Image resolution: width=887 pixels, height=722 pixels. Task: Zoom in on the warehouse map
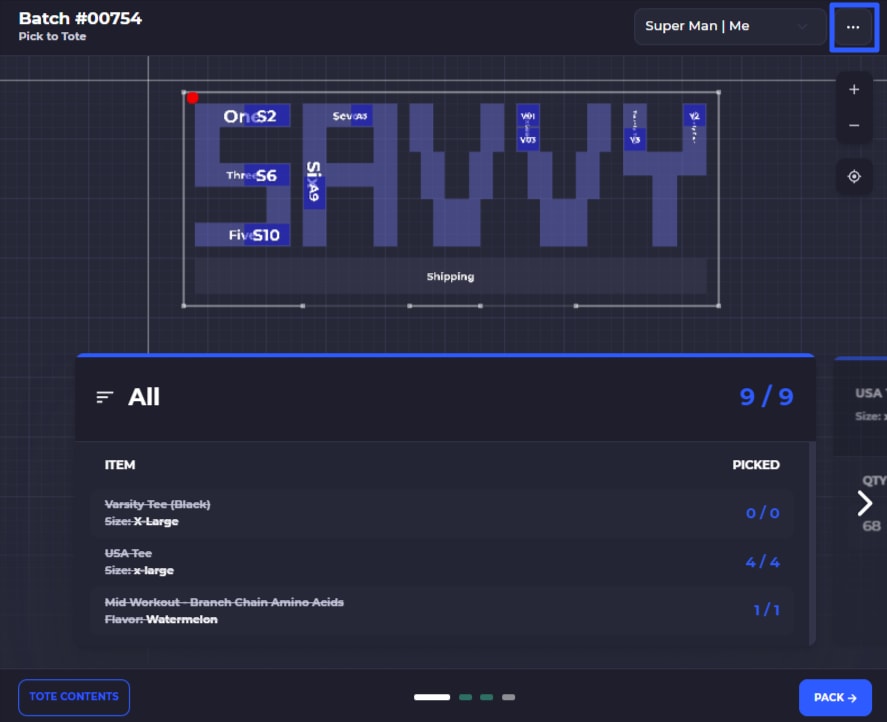click(854, 89)
